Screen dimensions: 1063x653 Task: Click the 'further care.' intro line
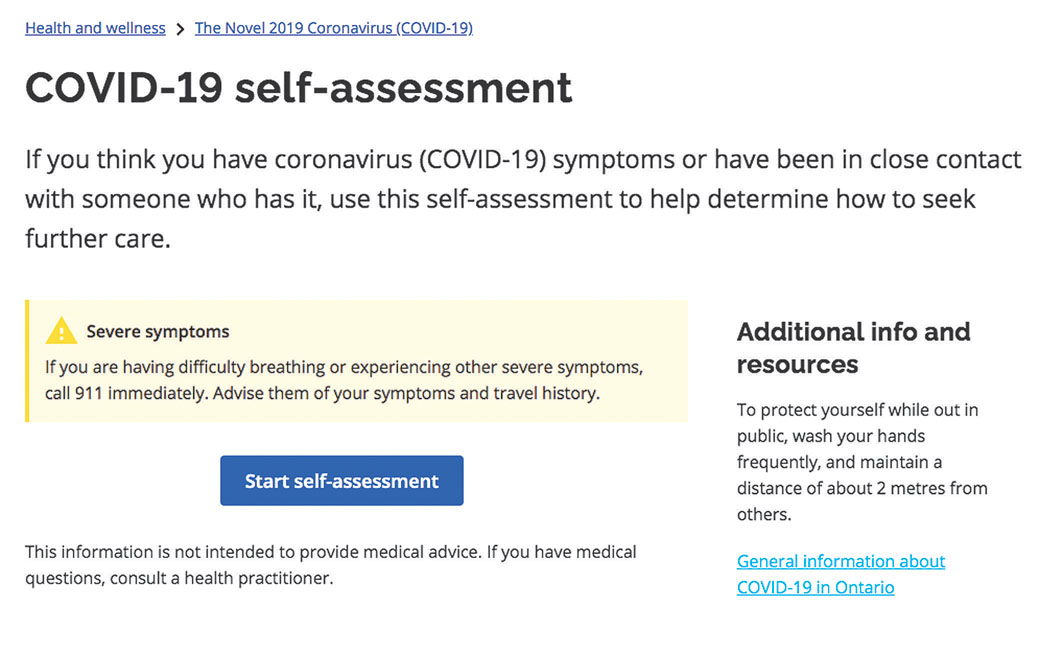point(98,239)
